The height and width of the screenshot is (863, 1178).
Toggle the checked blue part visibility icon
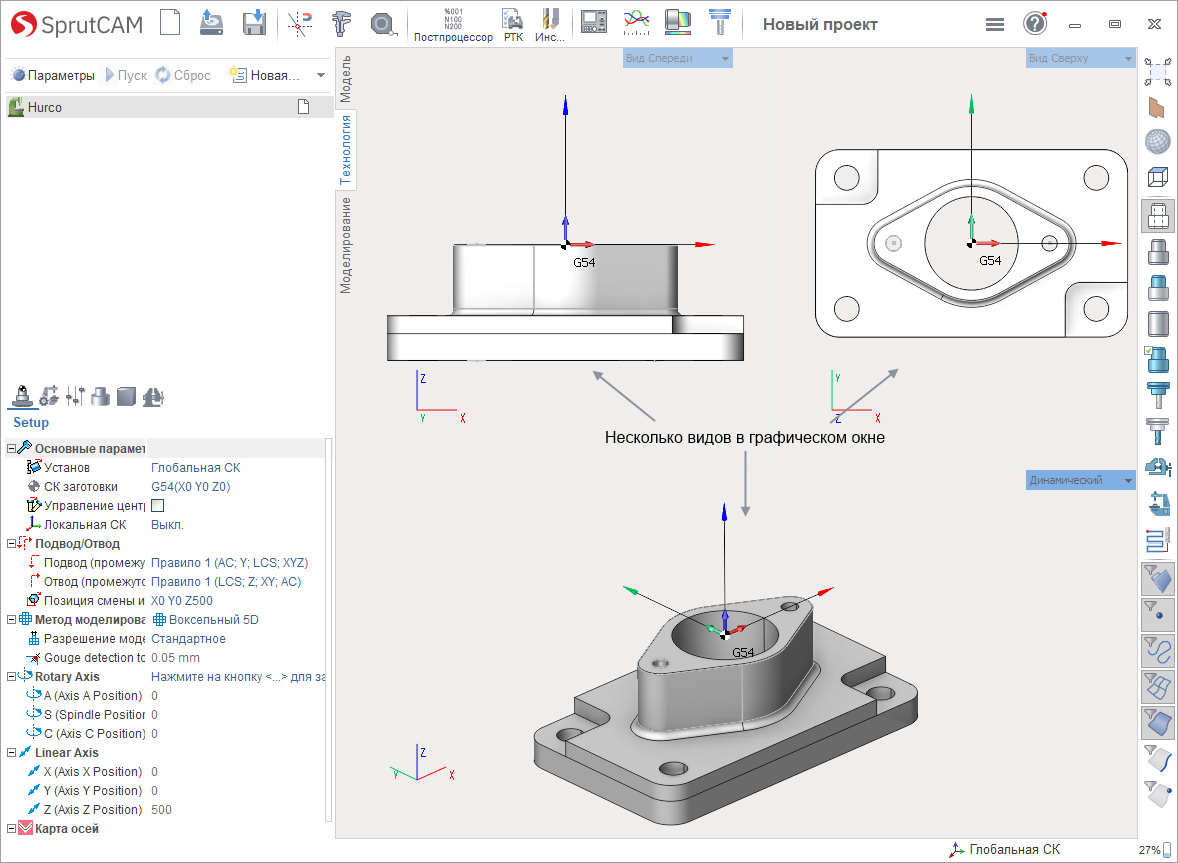(1158, 360)
